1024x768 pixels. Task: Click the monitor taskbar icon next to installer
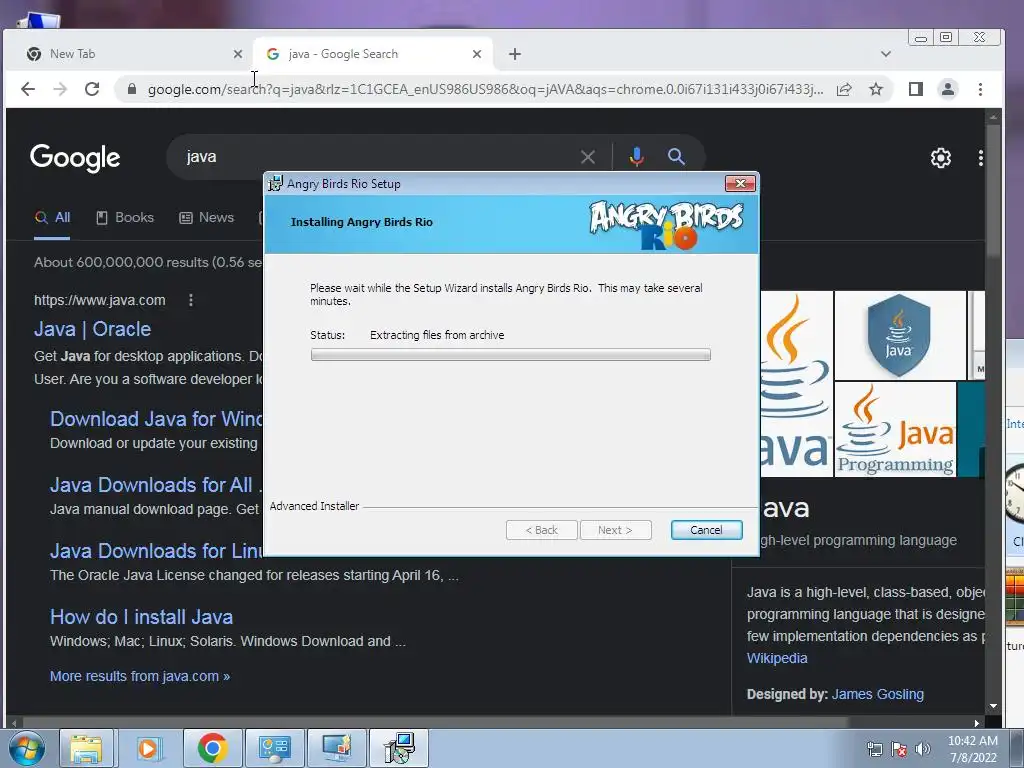(337, 748)
